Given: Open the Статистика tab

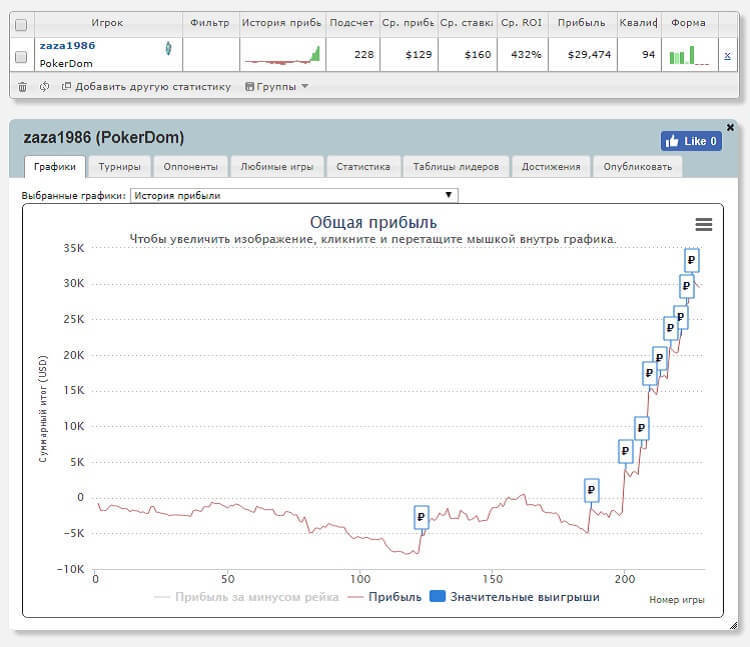Looking at the screenshot, I should [363, 167].
